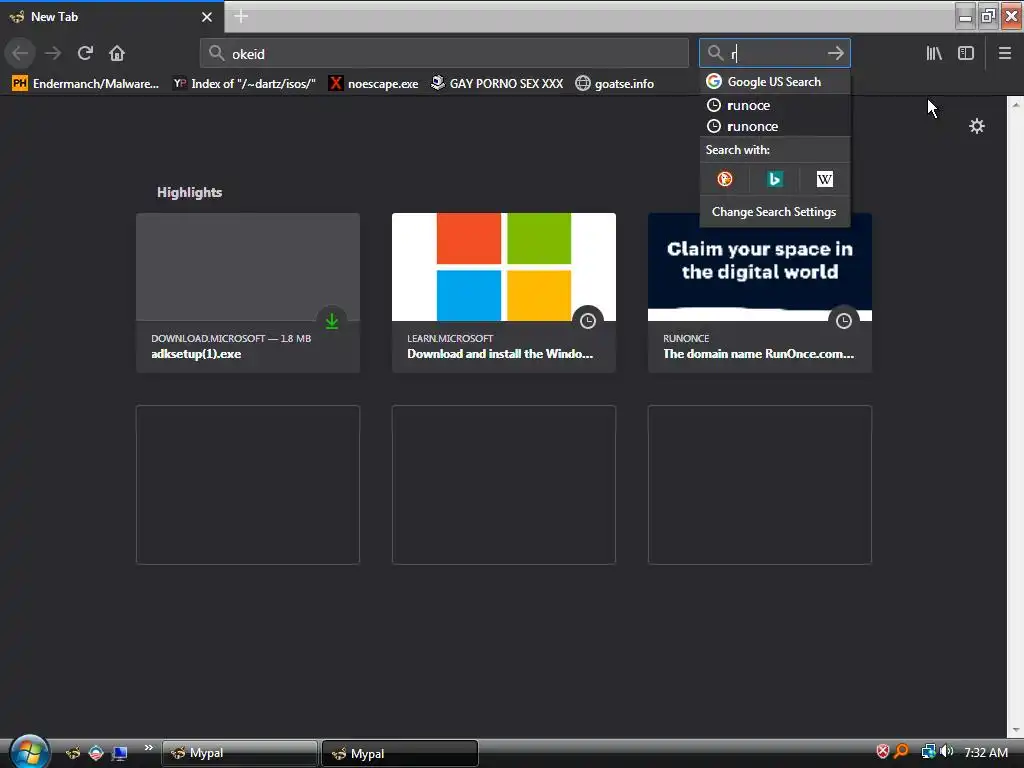Open the Windows Start orb
Viewport: 1024px width, 768px height.
[x=29, y=751]
